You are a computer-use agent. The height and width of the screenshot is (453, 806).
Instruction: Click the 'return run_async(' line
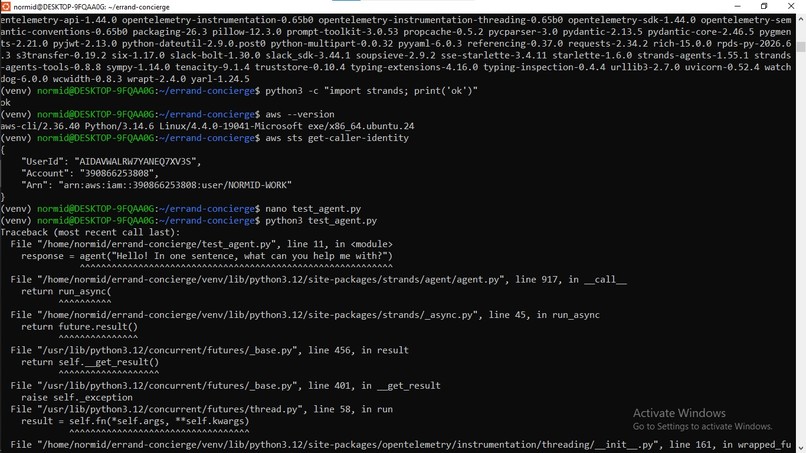tap(66, 292)
